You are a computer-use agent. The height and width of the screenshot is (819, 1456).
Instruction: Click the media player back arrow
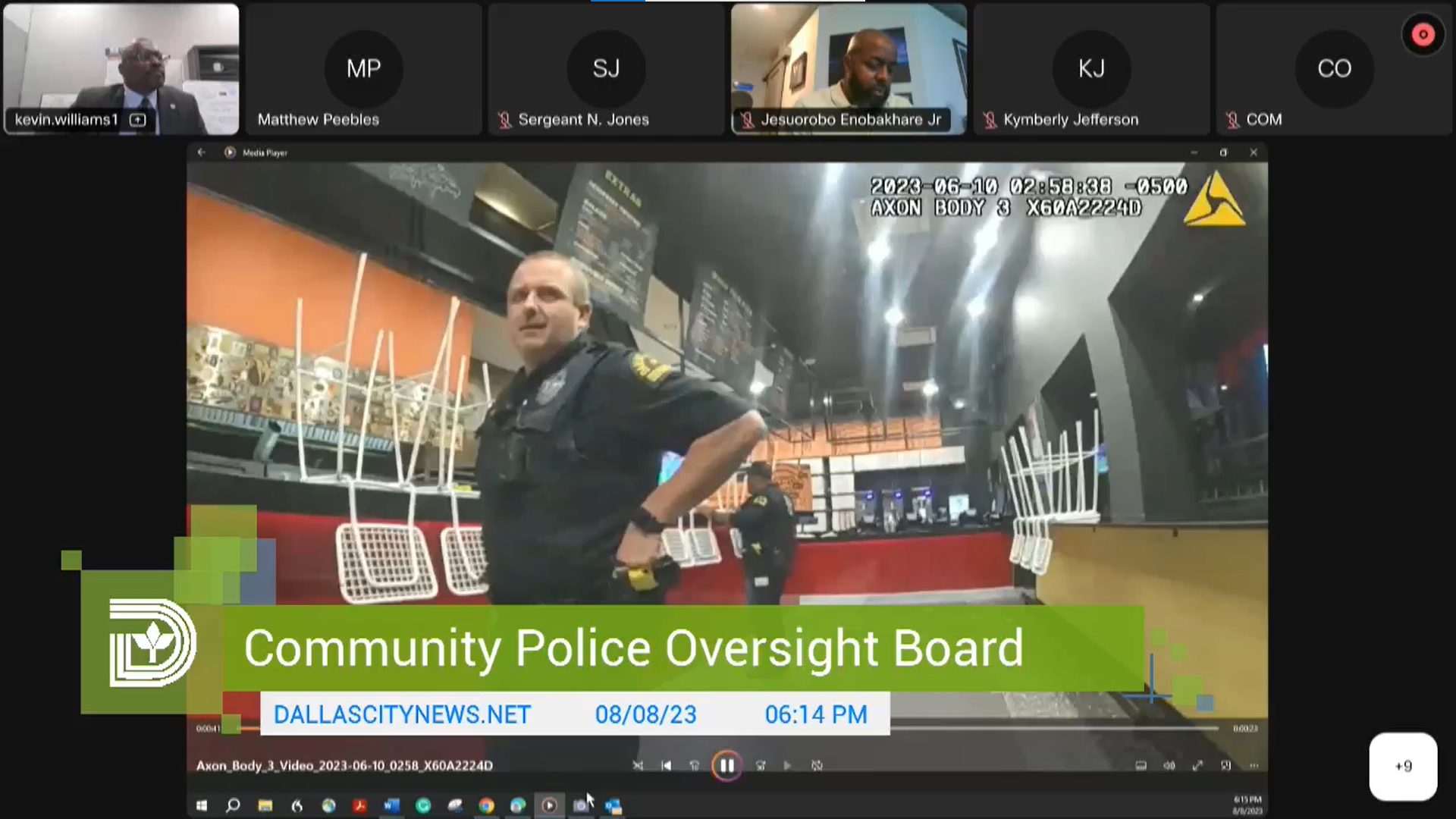pyautogui.click(x=202, y=152)
